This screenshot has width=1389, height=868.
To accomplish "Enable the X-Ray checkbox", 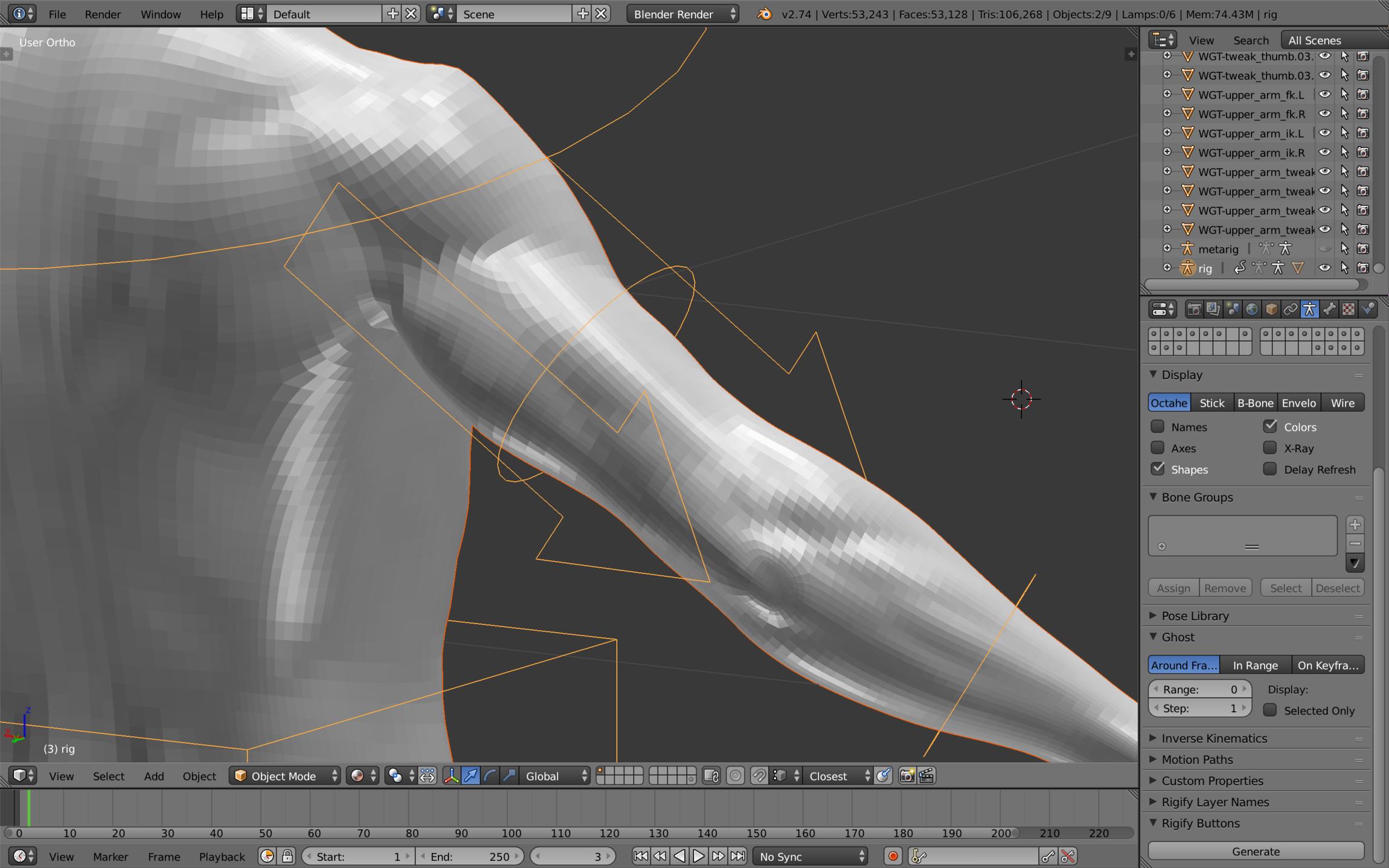I will pos(1270,447).
